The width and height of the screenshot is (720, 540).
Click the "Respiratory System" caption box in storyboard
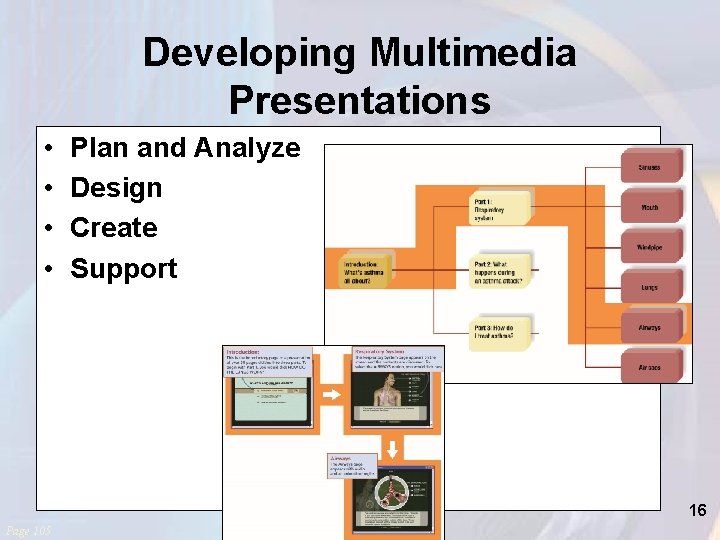click(398, 360)
